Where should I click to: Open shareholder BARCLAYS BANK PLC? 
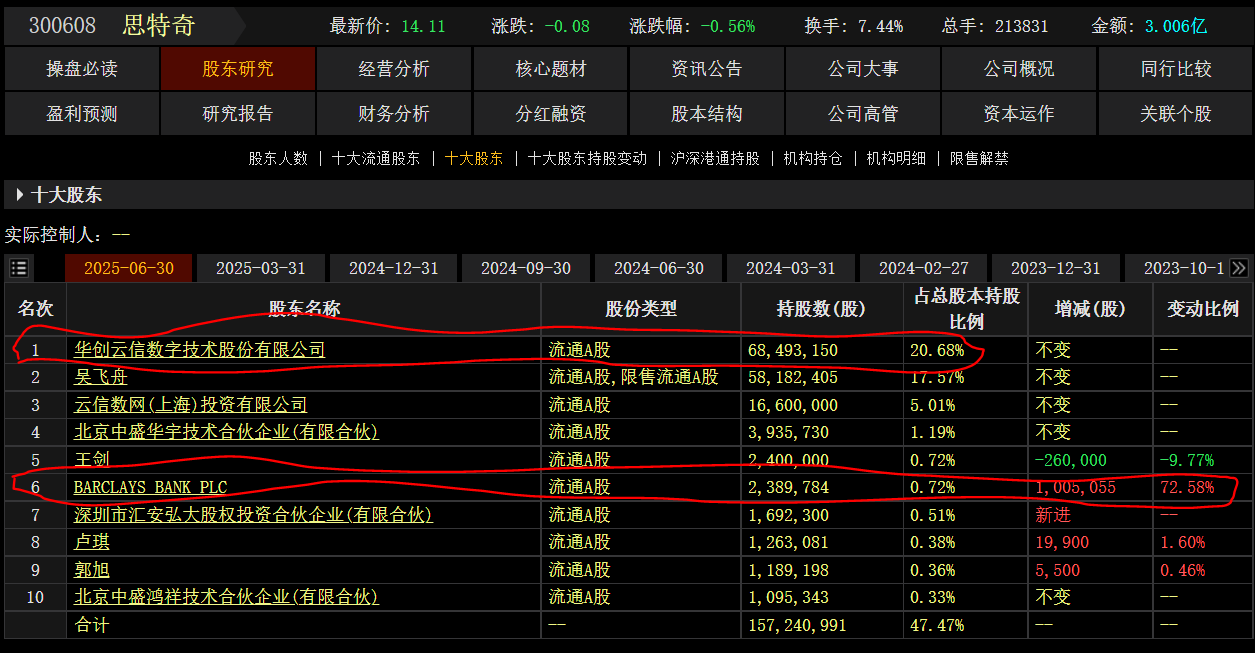point(151,487)
